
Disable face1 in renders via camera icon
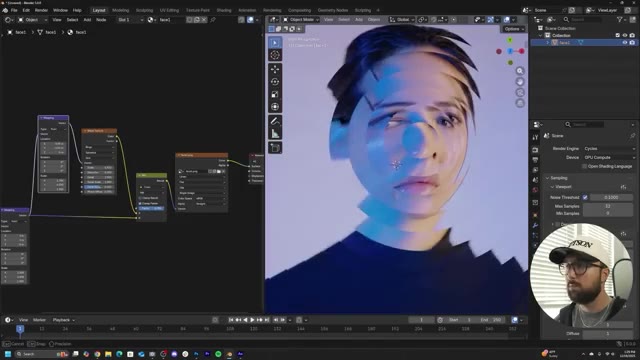click(632, 42)
